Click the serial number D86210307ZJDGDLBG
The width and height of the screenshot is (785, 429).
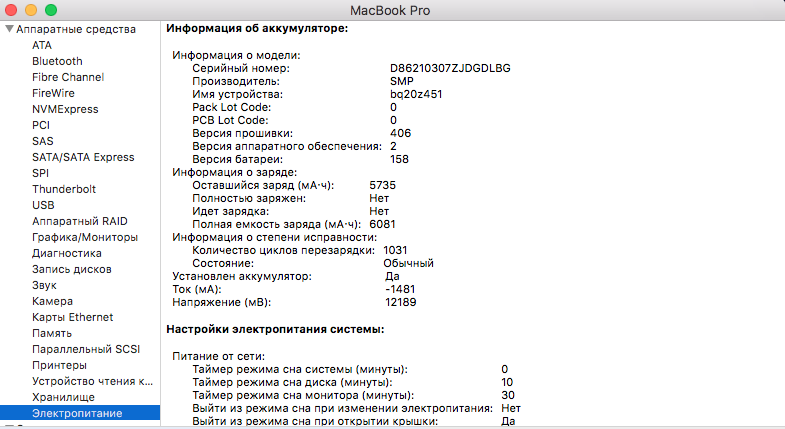pyautogui.click(x=450, y=68)
